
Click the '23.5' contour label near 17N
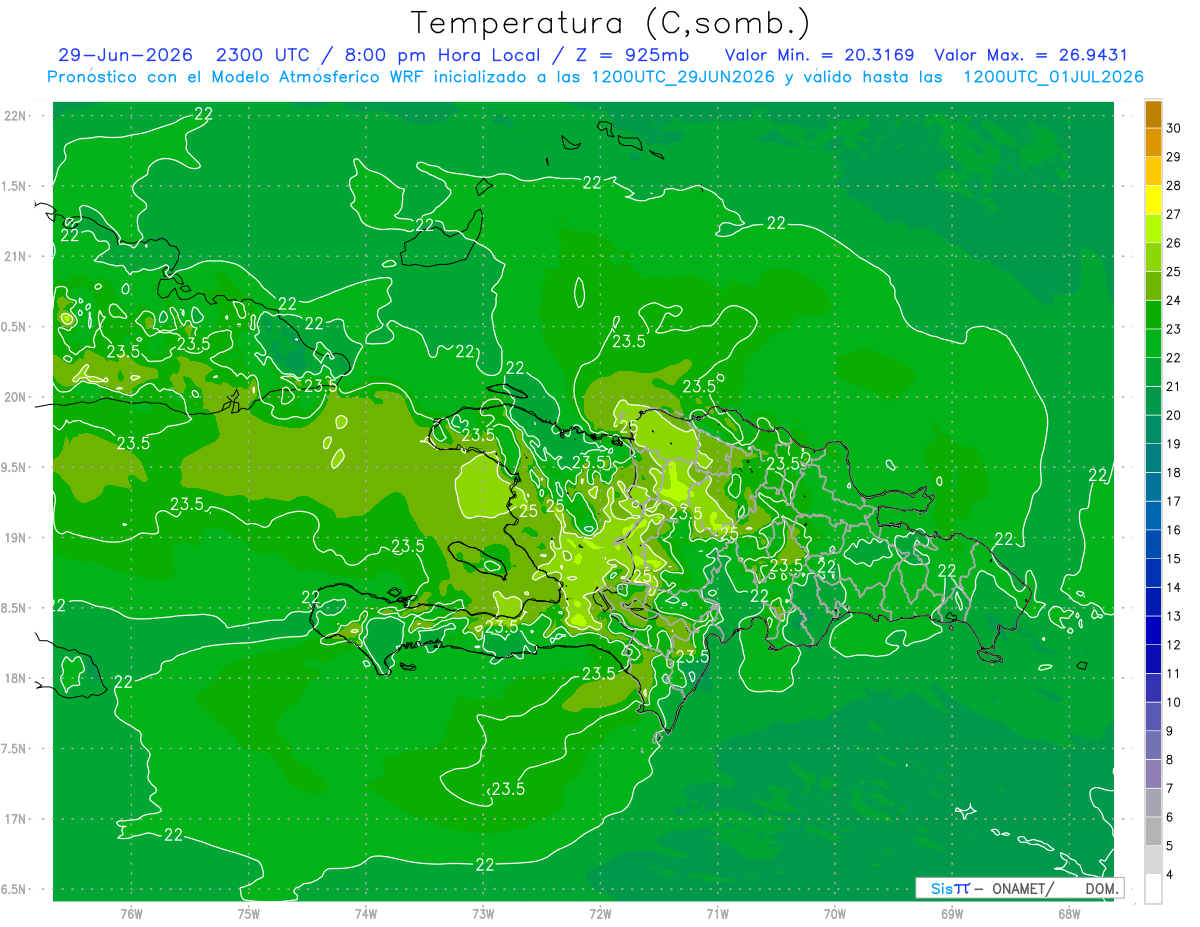pyautogui.click(x=508, y=789)
